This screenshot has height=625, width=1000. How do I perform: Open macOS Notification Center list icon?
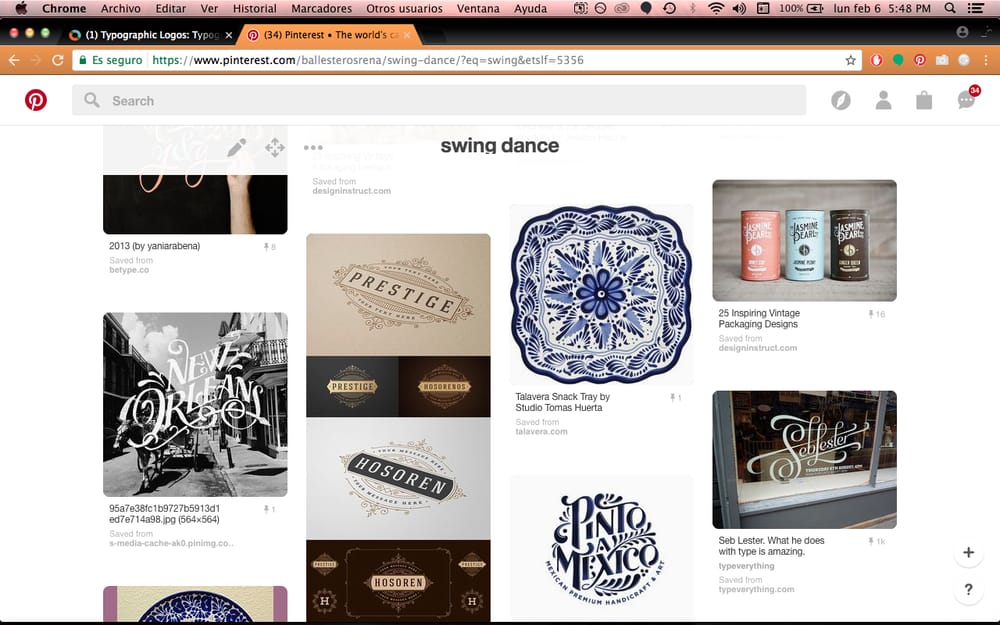pos(975,8)
